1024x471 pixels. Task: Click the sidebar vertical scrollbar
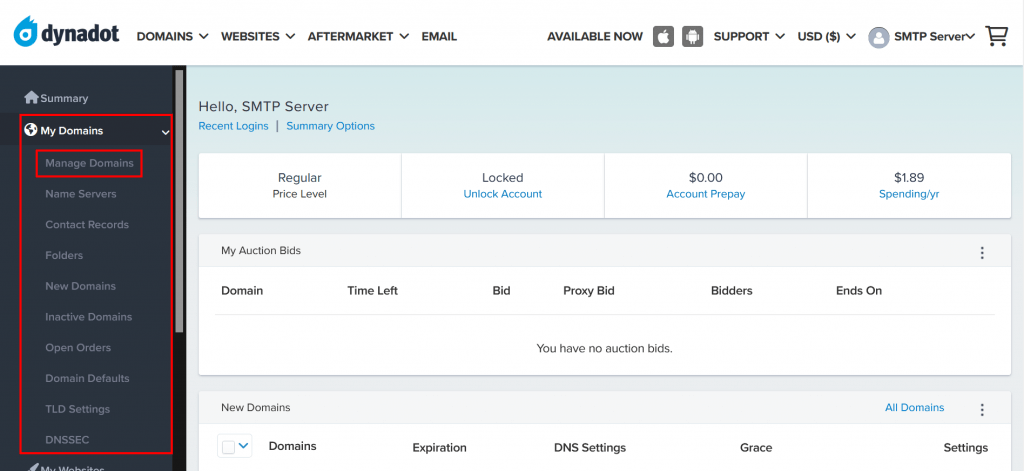[x=179, y=203]
